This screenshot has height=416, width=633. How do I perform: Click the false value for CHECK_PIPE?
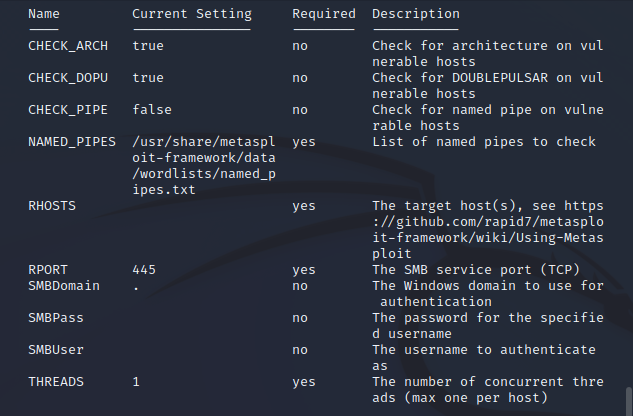pyautogui.click(x=152, y=110)
